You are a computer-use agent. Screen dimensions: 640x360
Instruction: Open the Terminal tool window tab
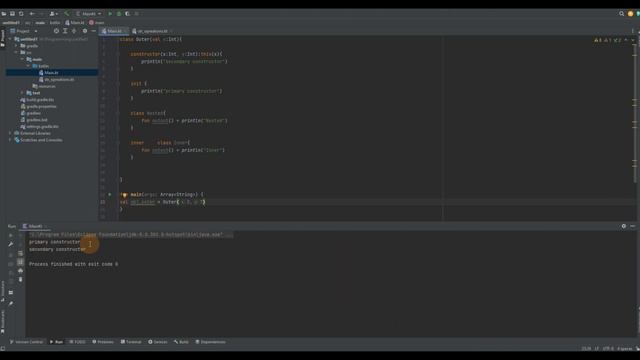(131, 342)
